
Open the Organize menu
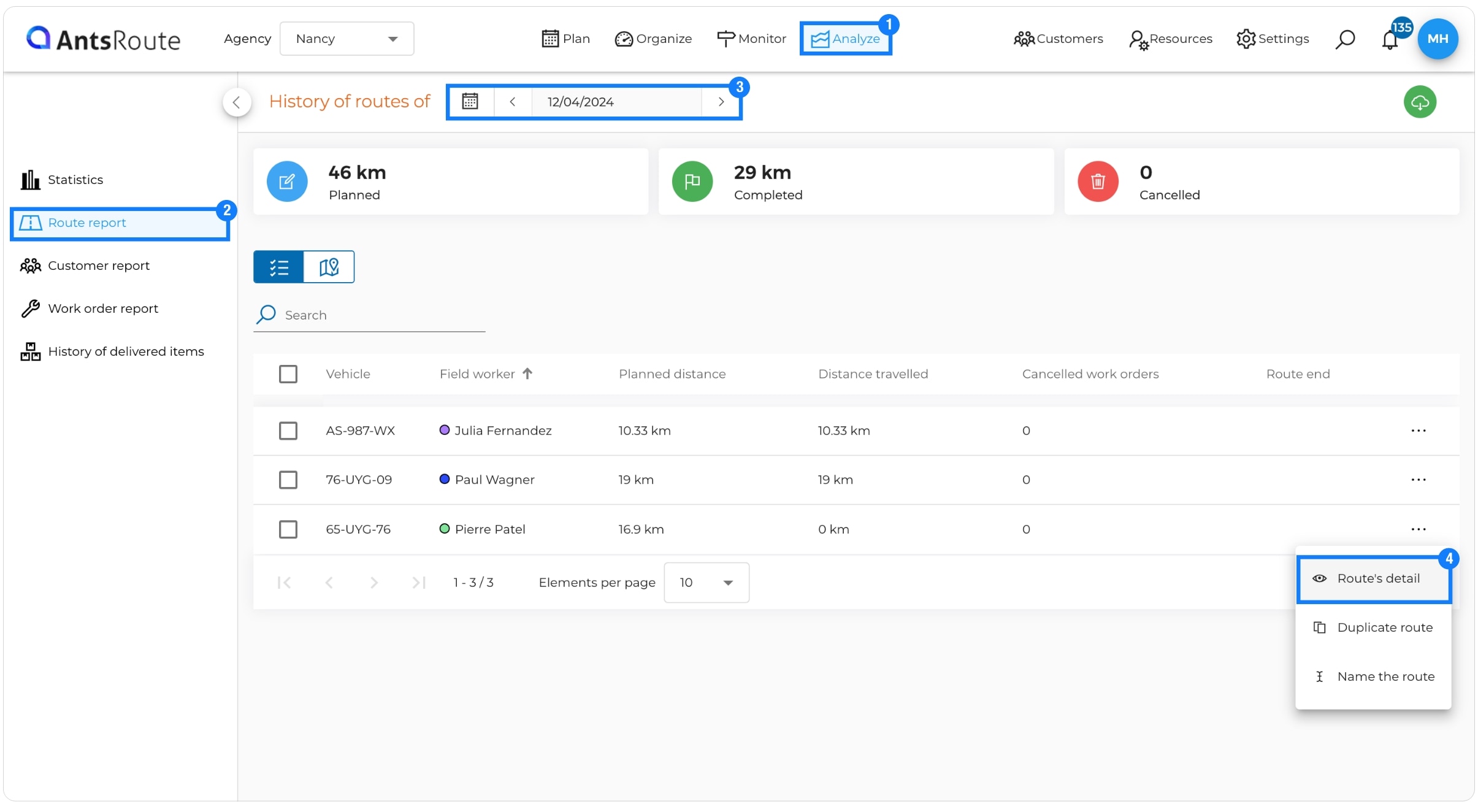tap(653, 39)
